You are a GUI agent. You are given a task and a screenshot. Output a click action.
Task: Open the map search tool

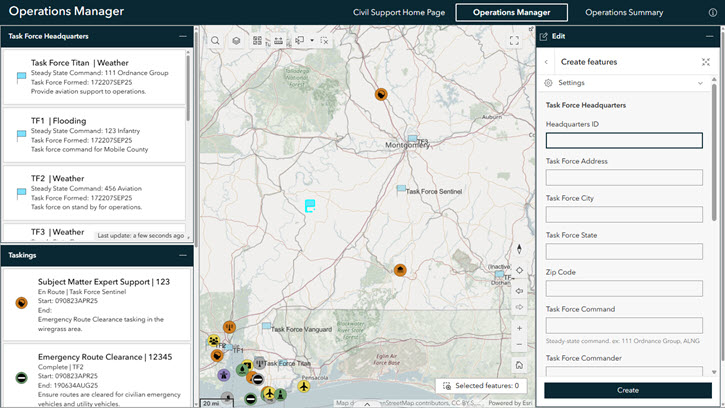coord(215,41)
